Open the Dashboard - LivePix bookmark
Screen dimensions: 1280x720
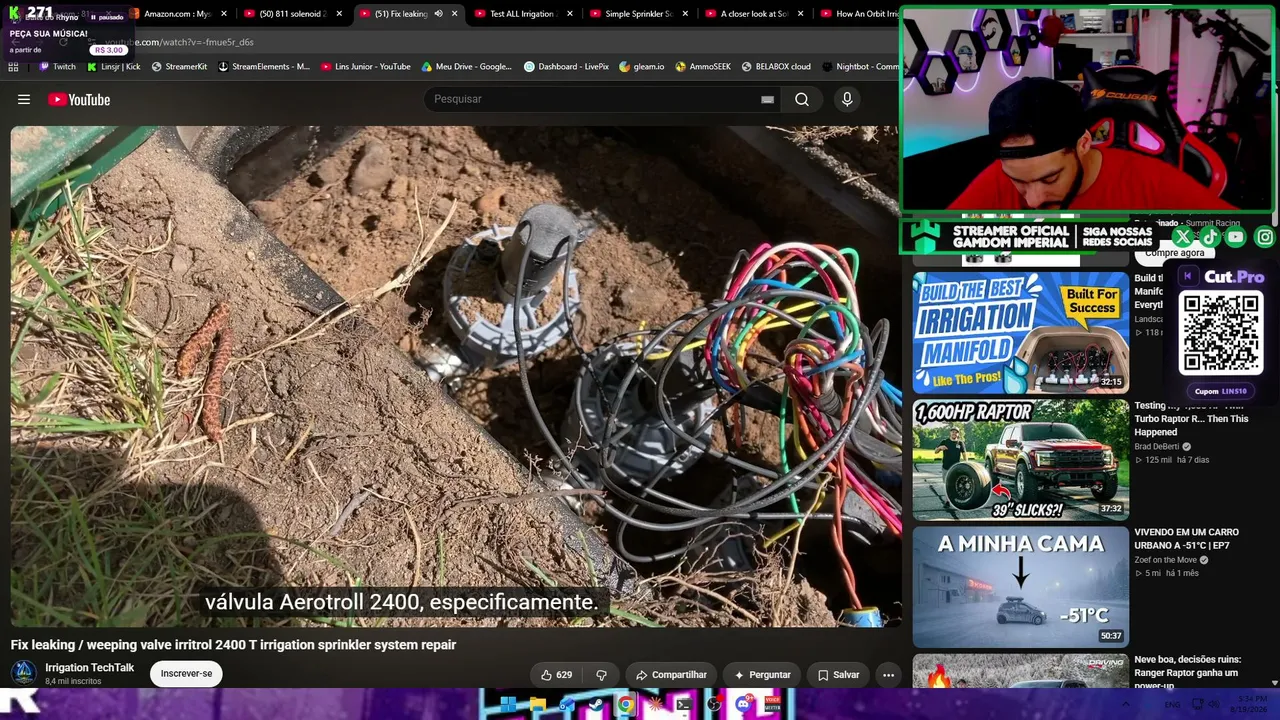[566, 67]
